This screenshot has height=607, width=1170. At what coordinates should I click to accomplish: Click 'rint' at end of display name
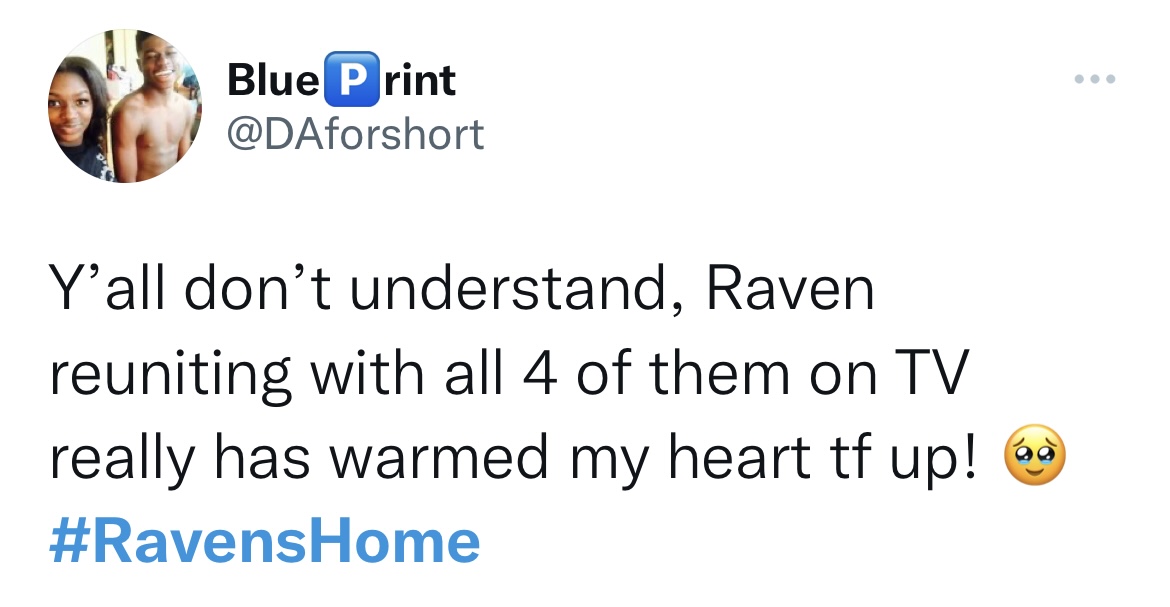[x=419, y=80]
